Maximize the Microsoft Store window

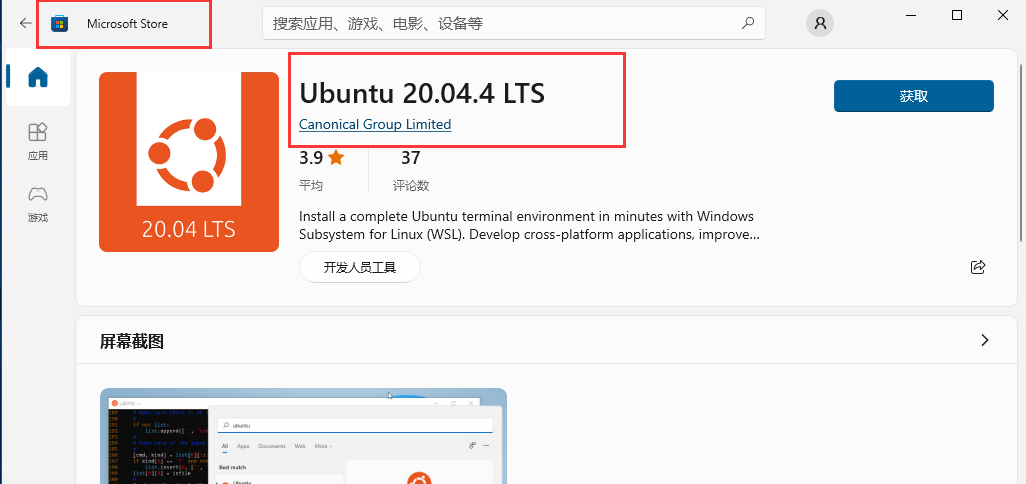coord(957,15)
